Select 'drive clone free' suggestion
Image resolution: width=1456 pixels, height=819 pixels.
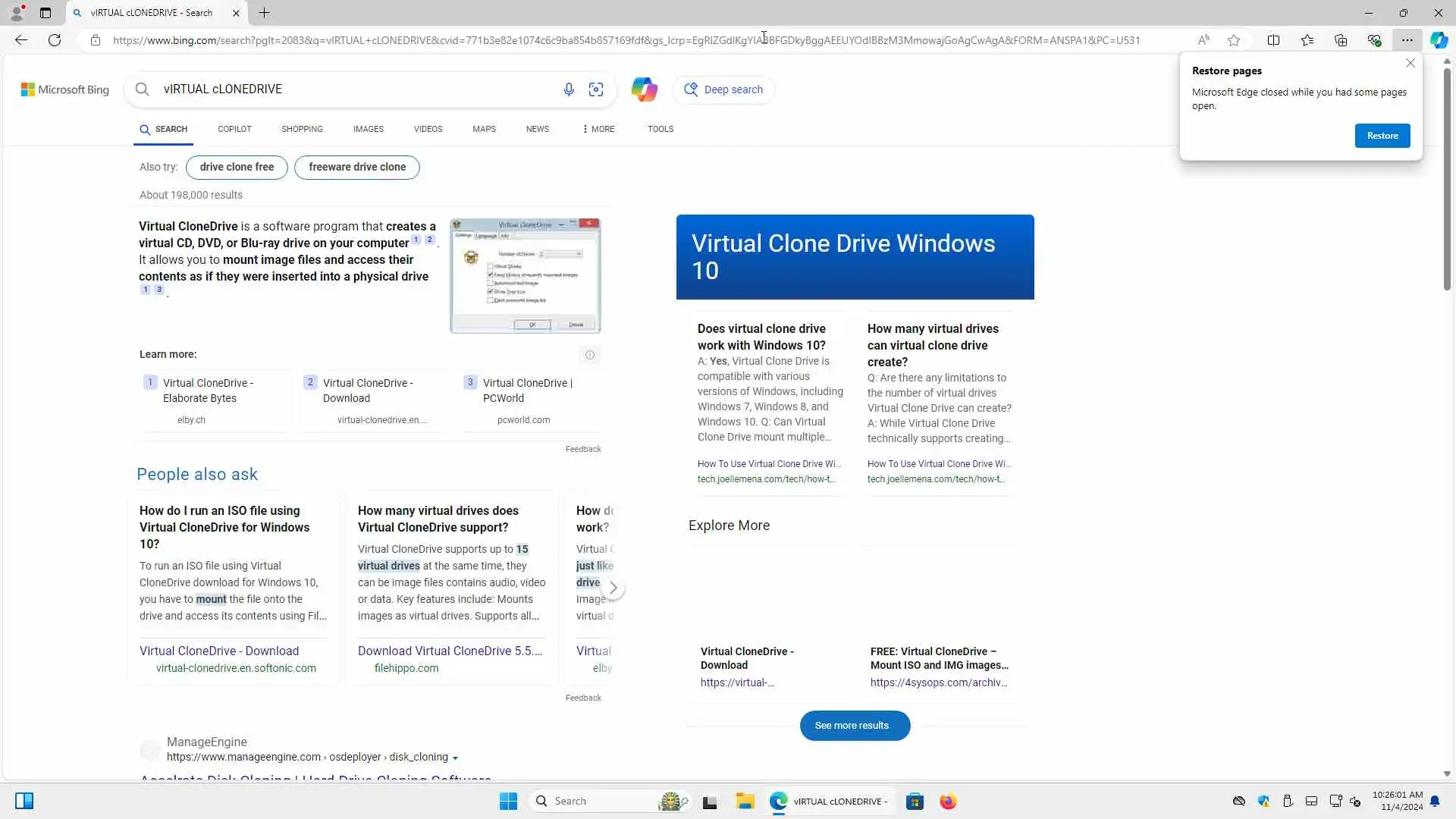[x=237, y=167]
